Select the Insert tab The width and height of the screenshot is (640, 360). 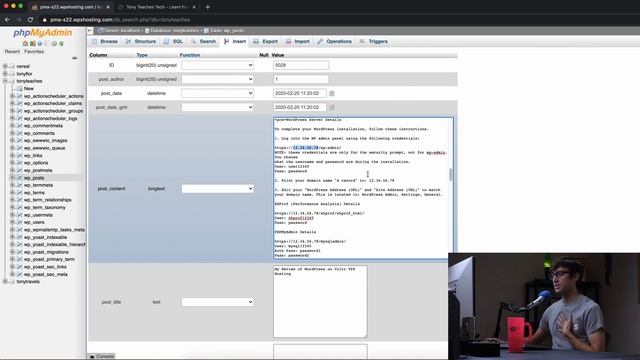[x=235, y=42]
